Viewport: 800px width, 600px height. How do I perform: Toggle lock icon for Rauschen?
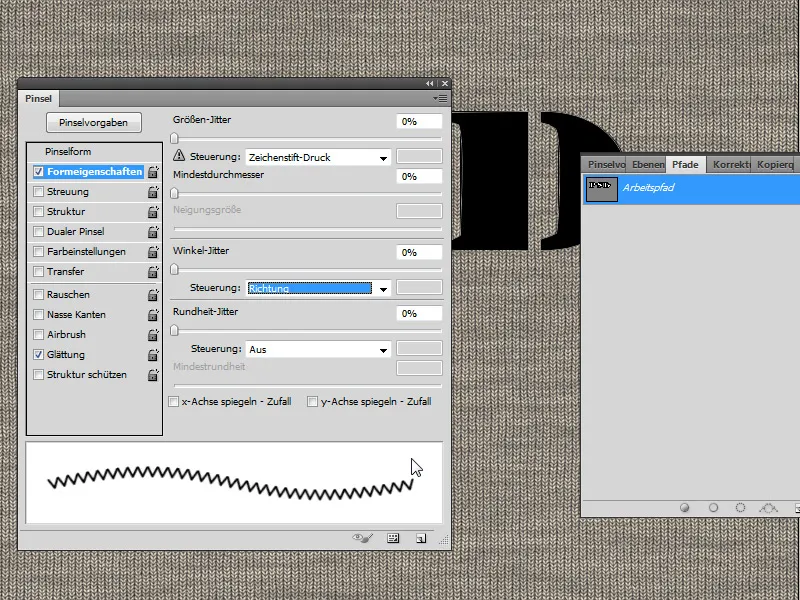tap(153, 295)
